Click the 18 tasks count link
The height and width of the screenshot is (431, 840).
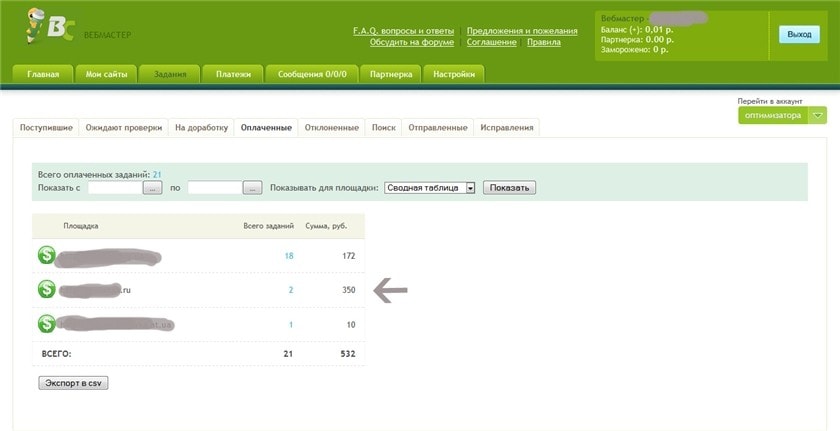coord(289,256)
